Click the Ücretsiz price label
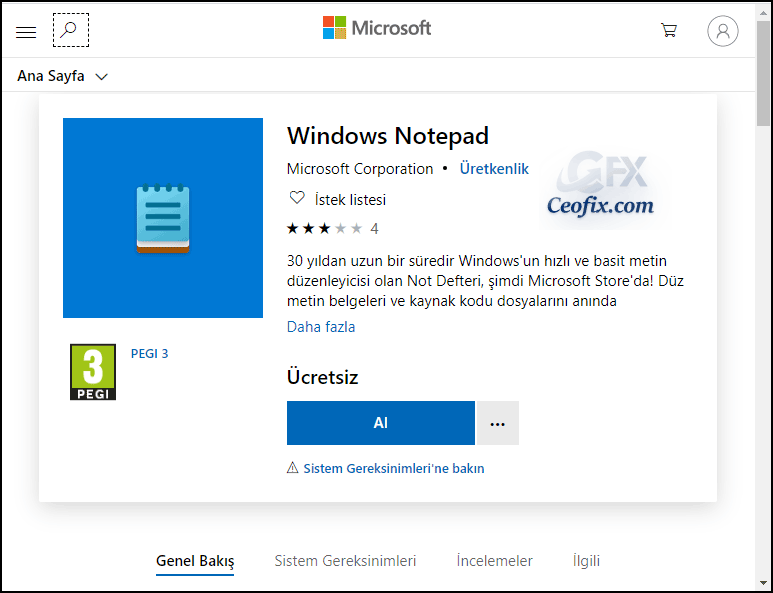 pyautogui.click(x=322, y=377)
